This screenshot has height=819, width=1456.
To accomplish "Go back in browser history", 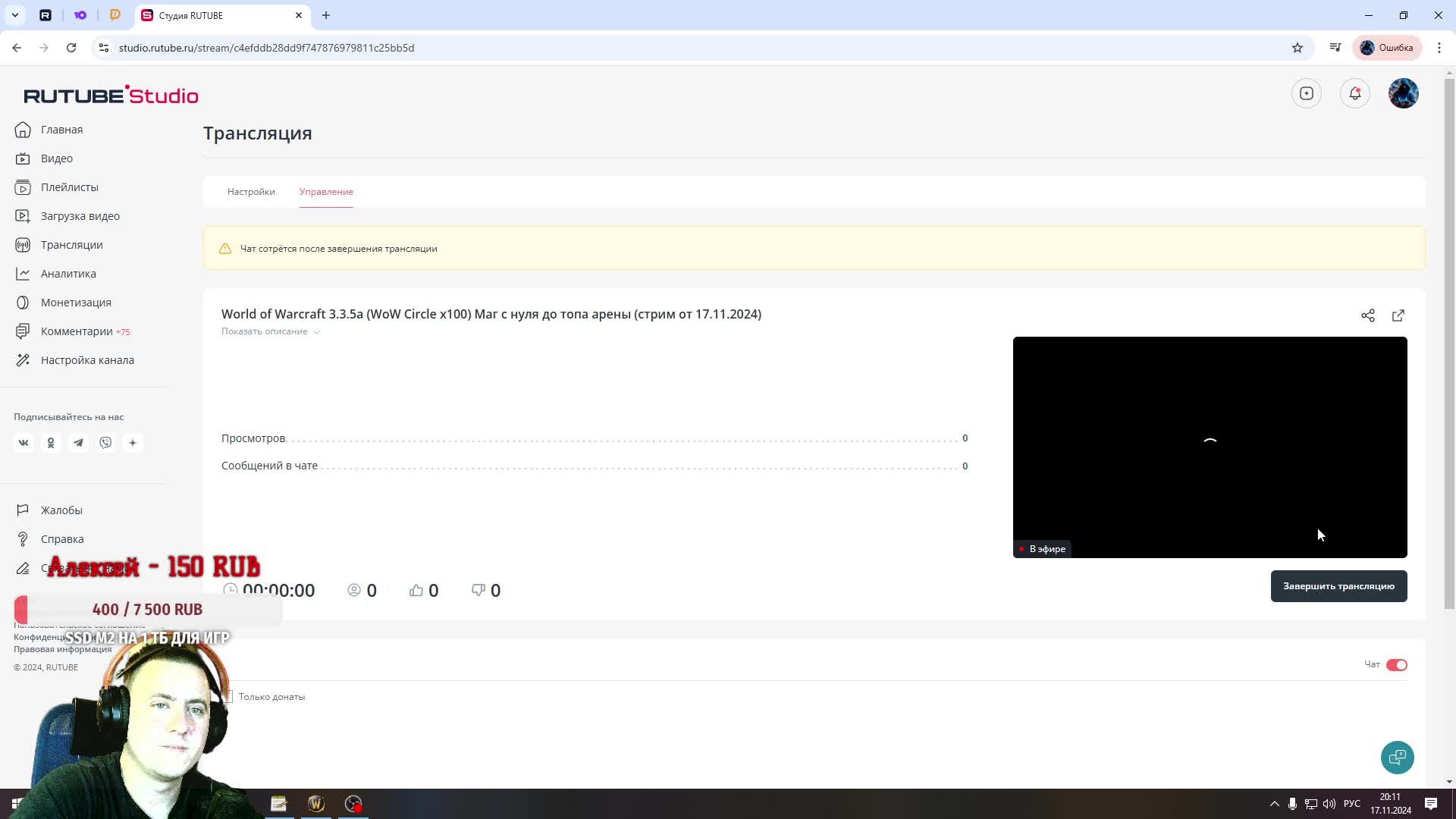I will click(x=17, y=48).
